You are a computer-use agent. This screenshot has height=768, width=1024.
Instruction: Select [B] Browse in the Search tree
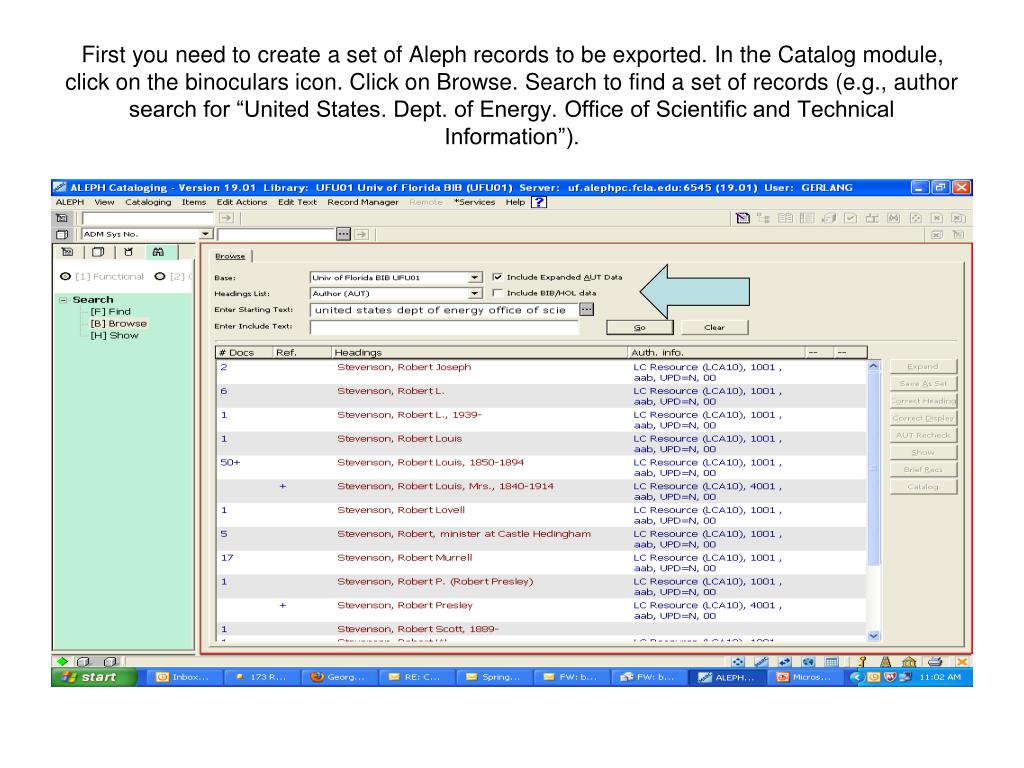tap(118, 323)
